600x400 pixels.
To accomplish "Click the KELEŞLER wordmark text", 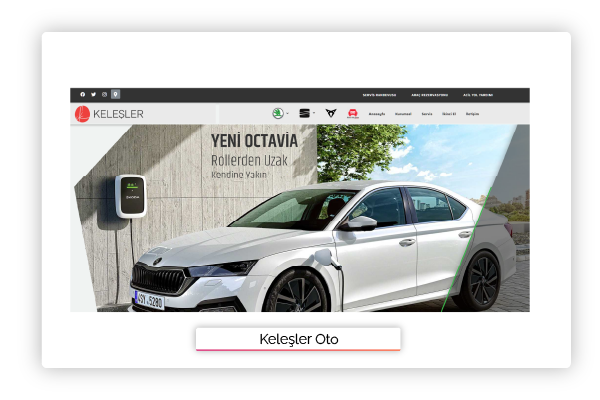I will 118,114.
